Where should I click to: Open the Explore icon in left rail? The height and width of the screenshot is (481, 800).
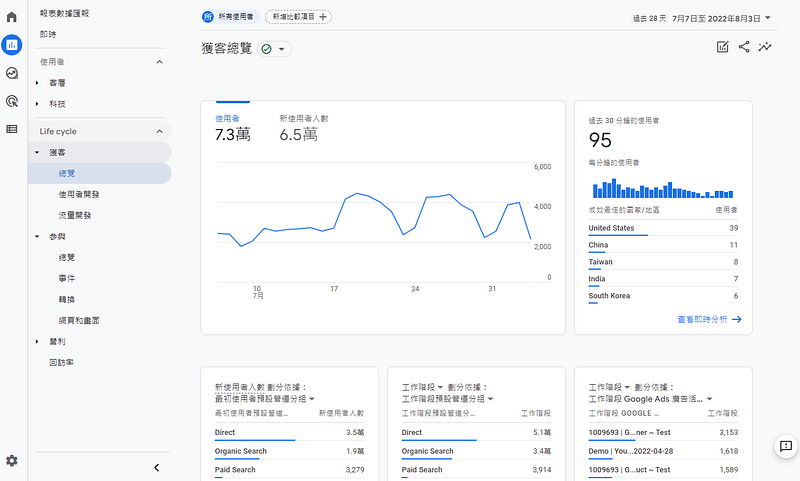click(12, 73)
